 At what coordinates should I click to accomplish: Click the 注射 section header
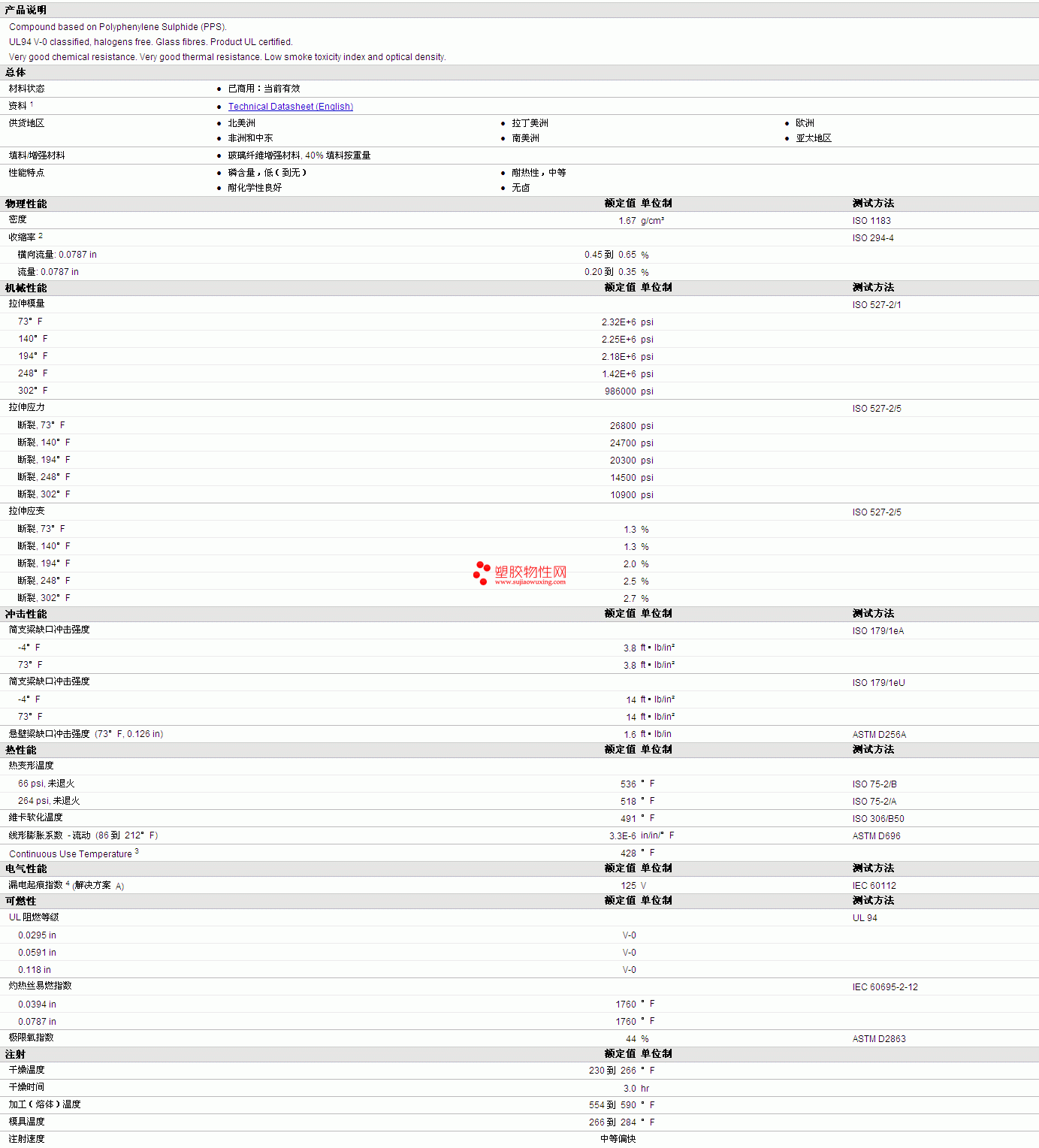(15, 1054)
